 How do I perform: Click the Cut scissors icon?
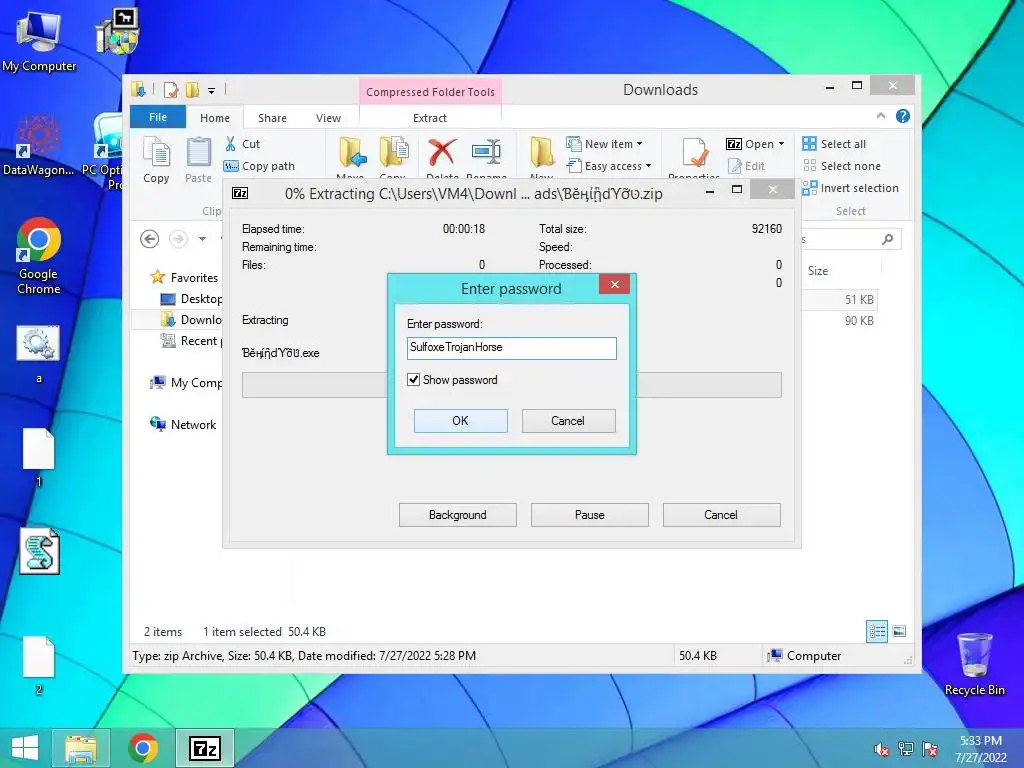click(x=231, y=144)
